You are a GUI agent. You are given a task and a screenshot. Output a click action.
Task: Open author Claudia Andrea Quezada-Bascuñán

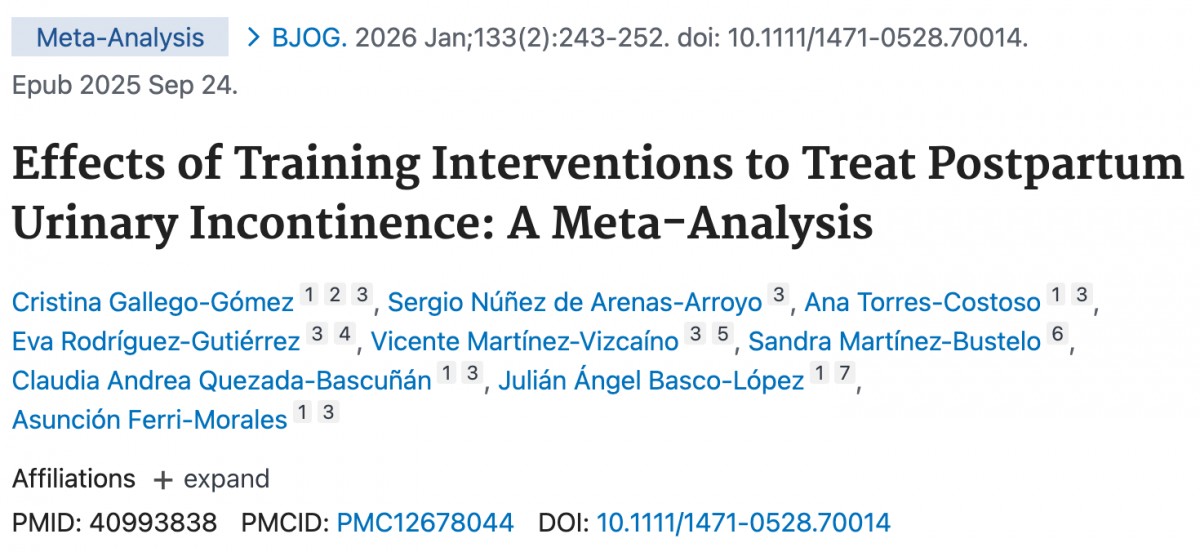(x=222, y=380)
